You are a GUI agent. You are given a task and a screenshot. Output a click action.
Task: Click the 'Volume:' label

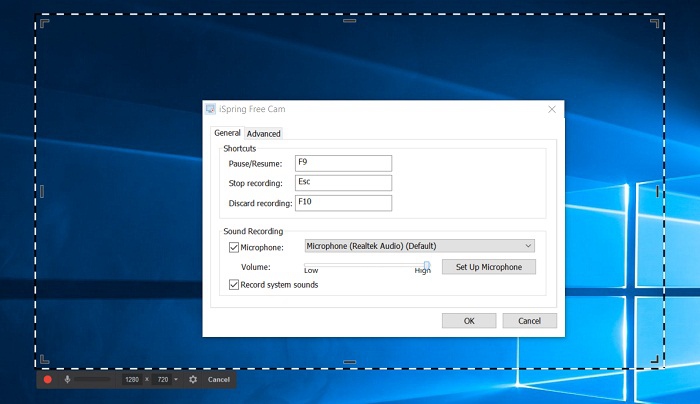(256, 267)
